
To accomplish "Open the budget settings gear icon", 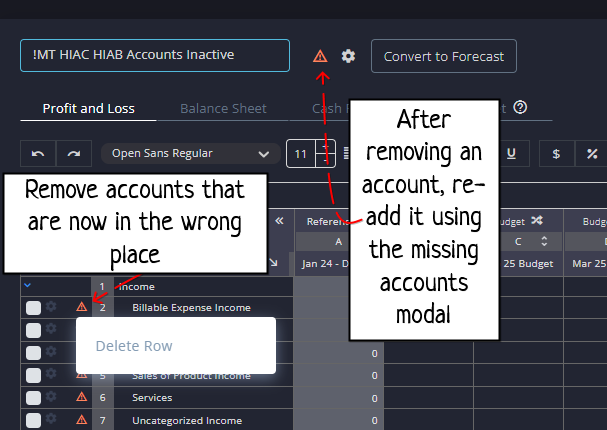I will [348, 56].
